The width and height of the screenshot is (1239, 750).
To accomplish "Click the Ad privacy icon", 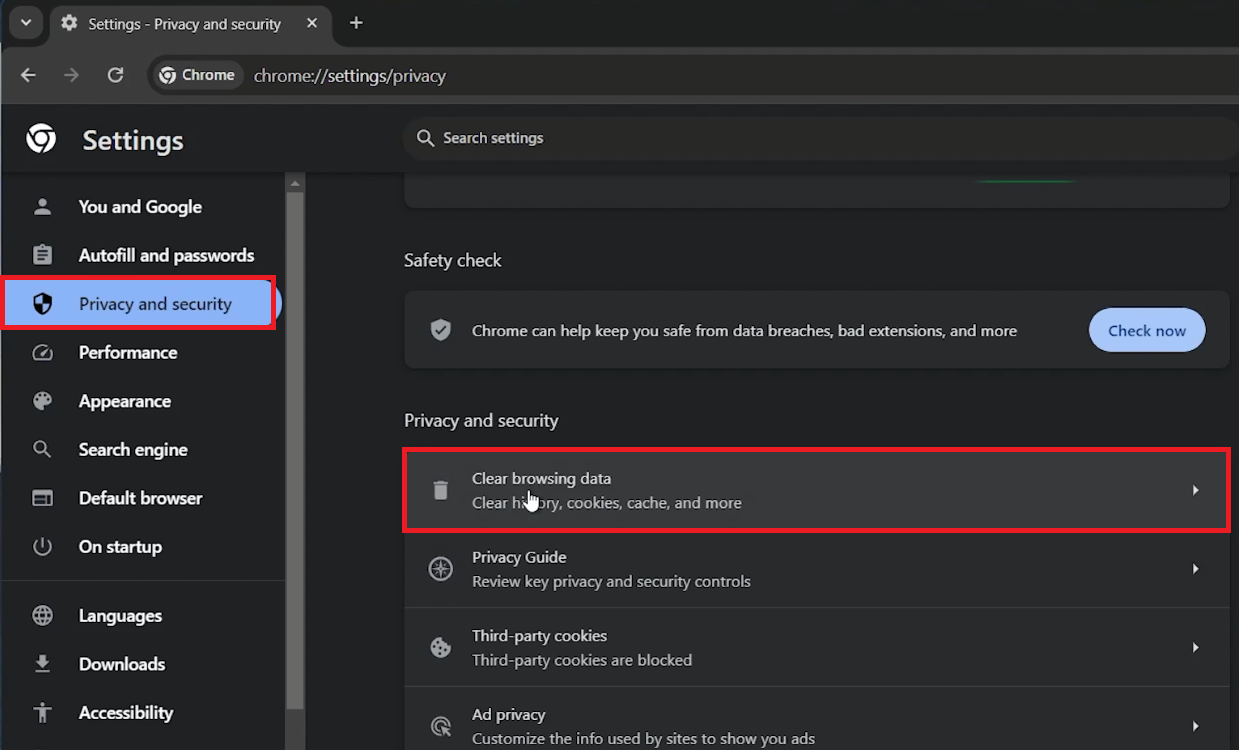I will [x=440, y=726].
